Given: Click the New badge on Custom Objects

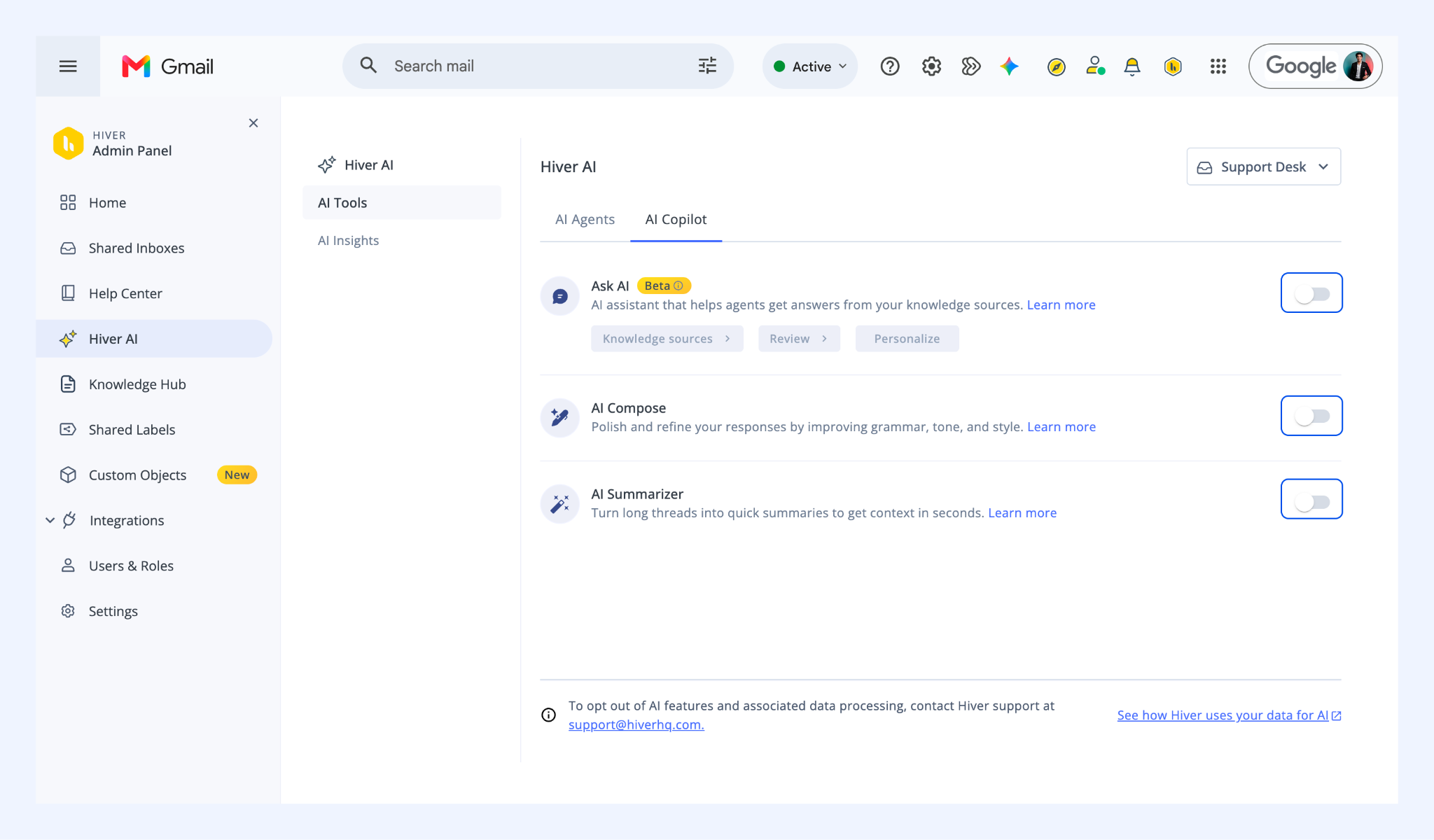Looking at the screenshot, I should 237,475.
